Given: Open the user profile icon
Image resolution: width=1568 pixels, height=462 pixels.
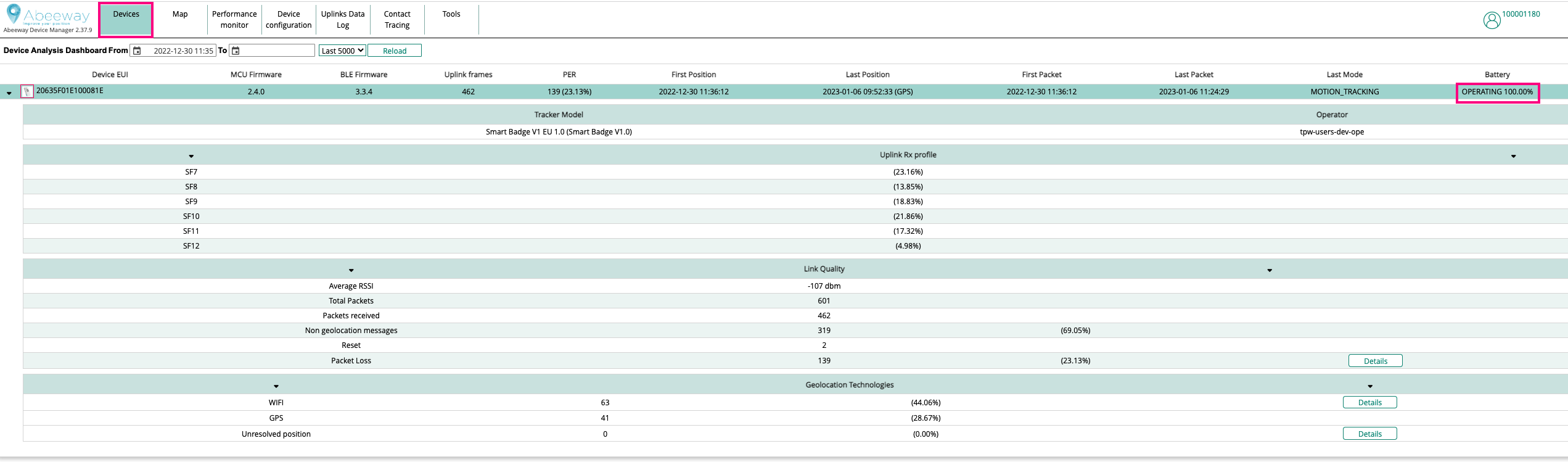Looking at the screenshot, I should (1492, 21).
